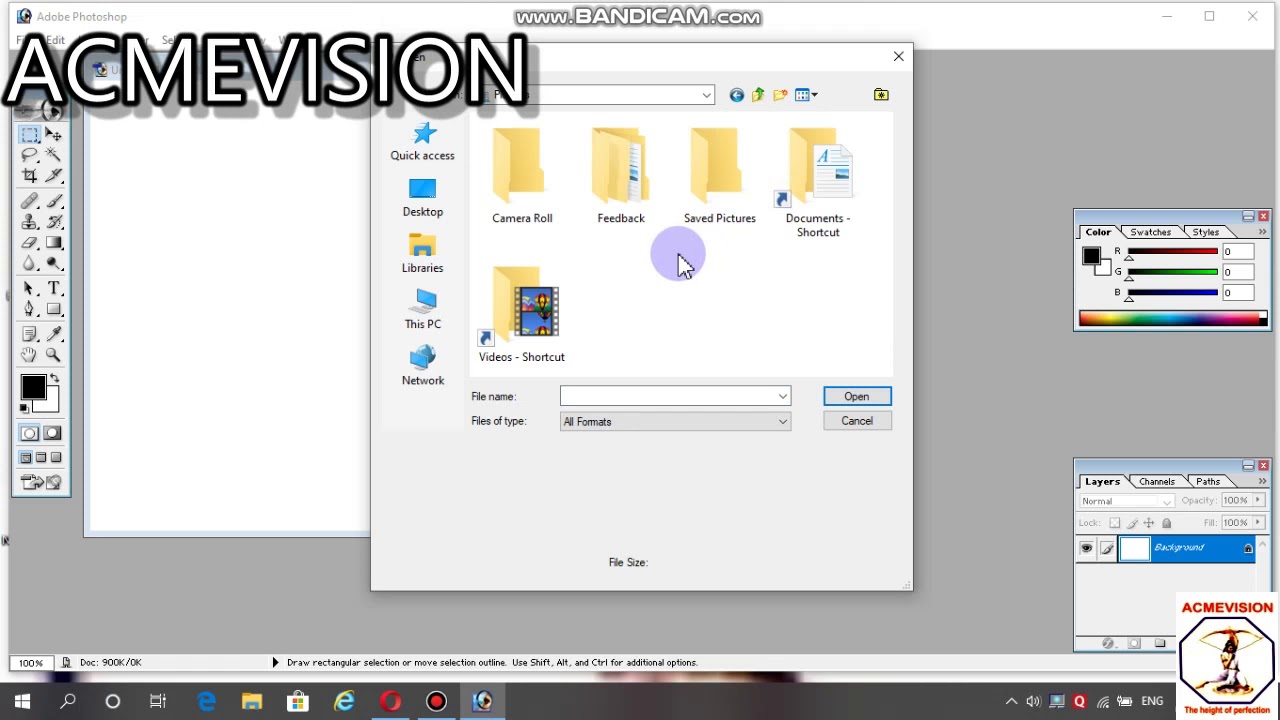
Task: Open the favorites icon in dialog
Action: [x=881, y=95]
